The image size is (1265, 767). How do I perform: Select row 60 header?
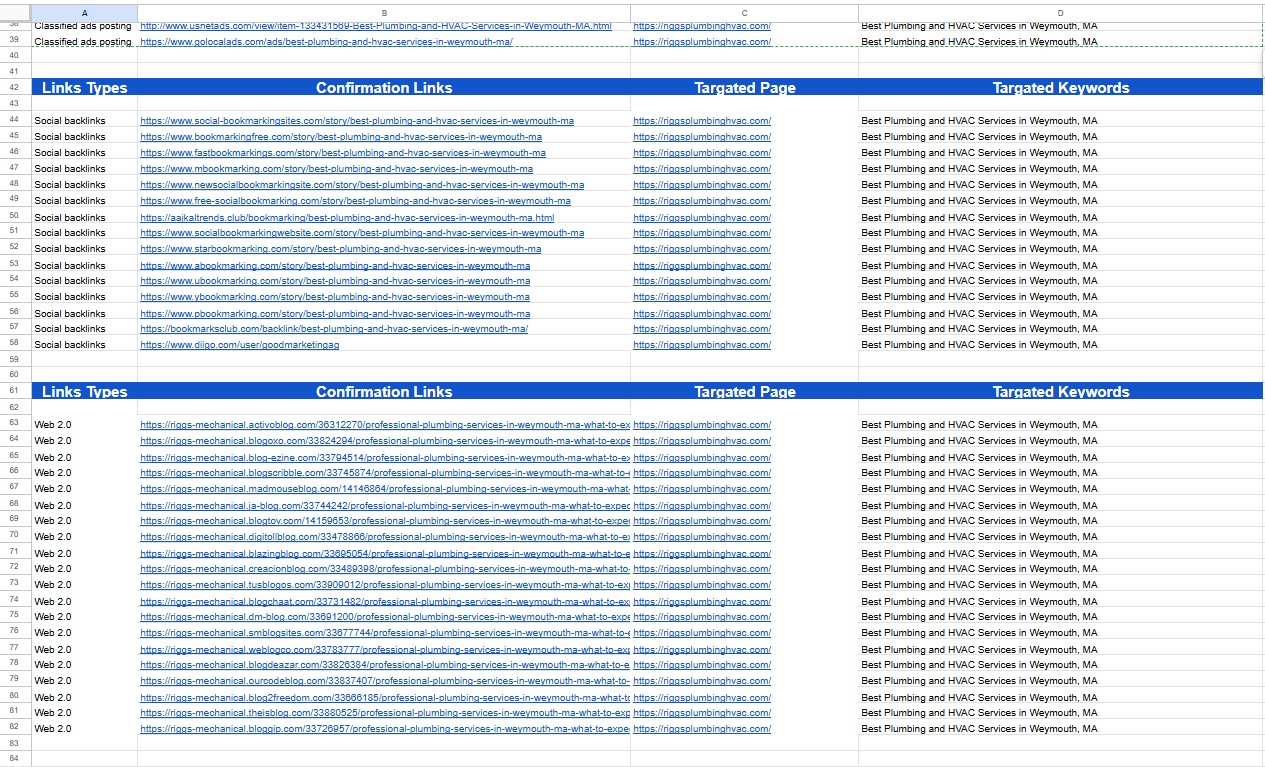tap(15, 373)
